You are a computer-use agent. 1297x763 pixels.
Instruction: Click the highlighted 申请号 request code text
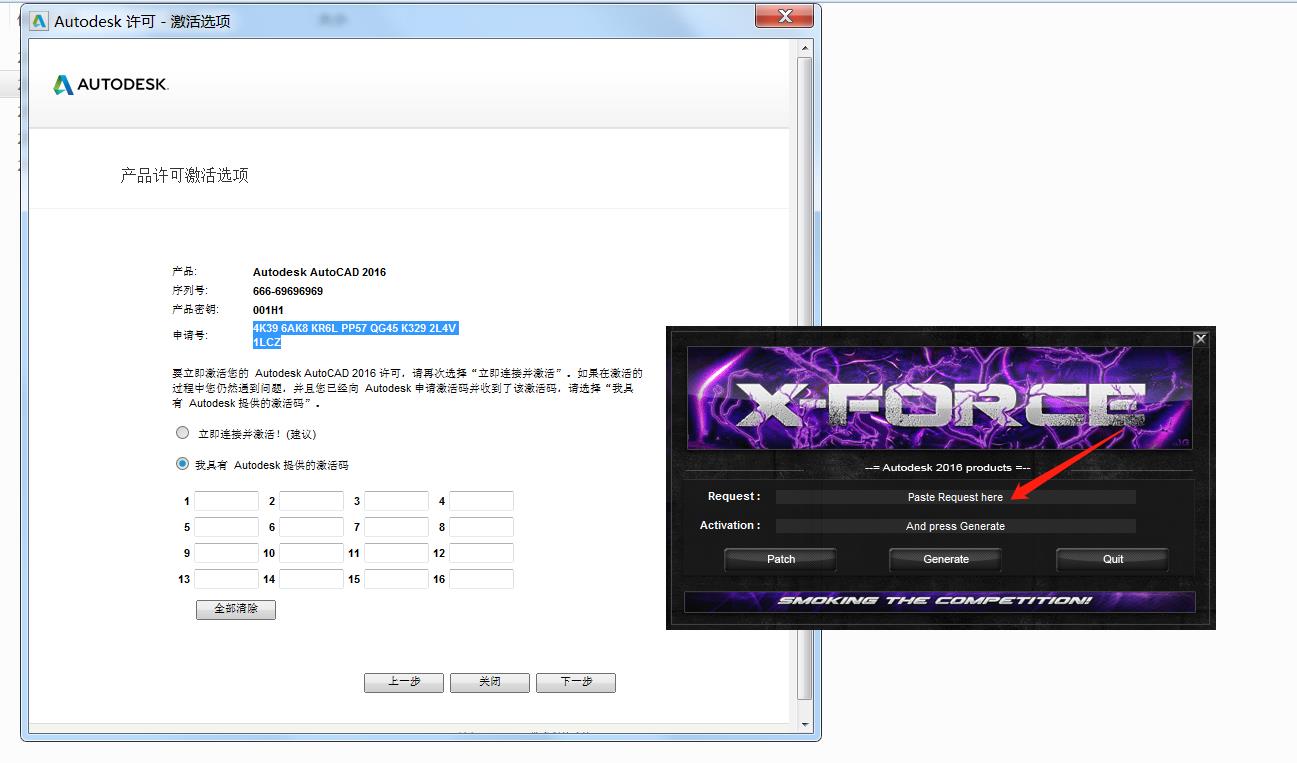[x=355, y=329]
